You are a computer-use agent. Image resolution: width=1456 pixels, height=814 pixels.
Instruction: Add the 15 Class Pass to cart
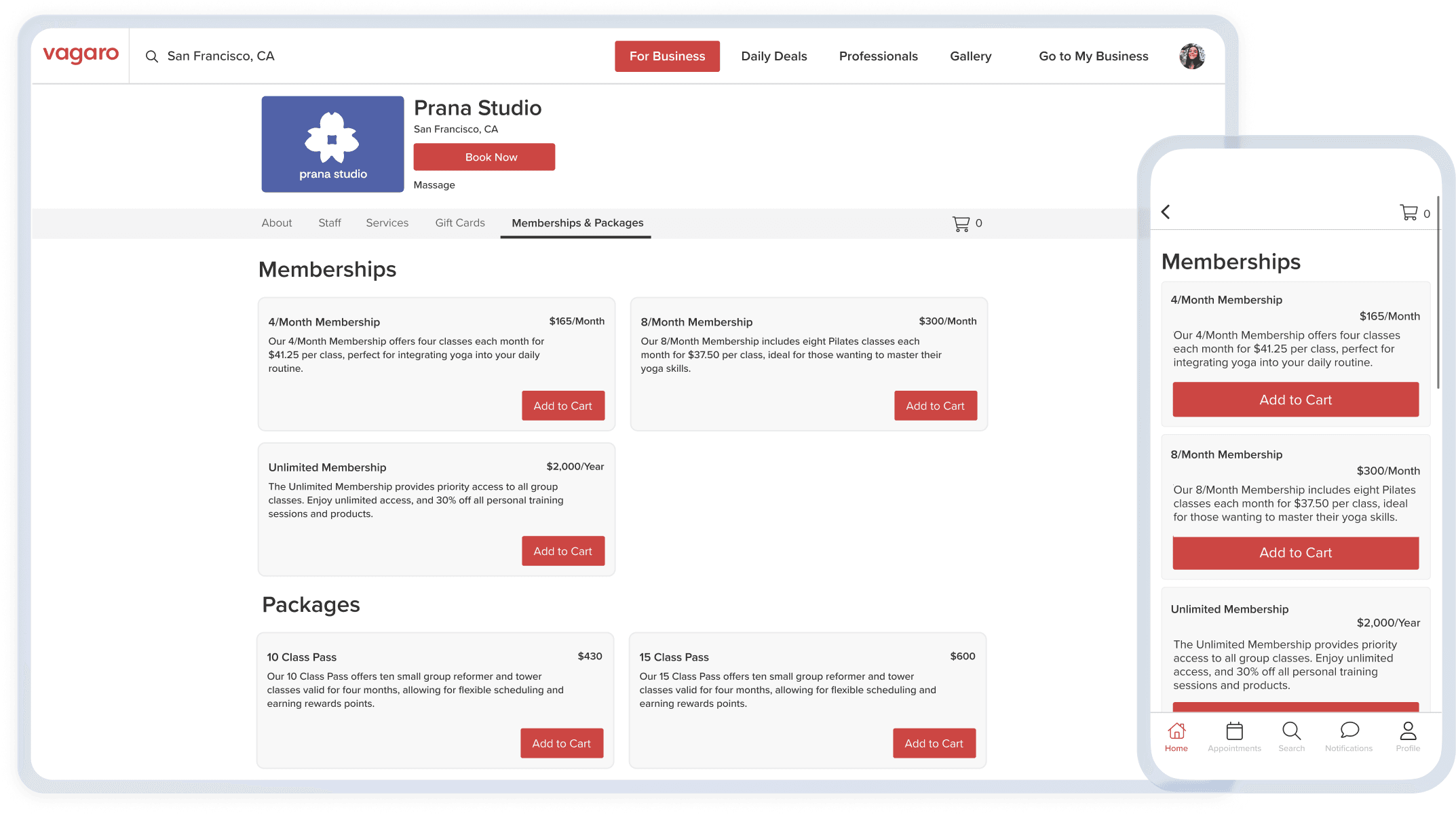pyautogui.click(x=934, y=743)
